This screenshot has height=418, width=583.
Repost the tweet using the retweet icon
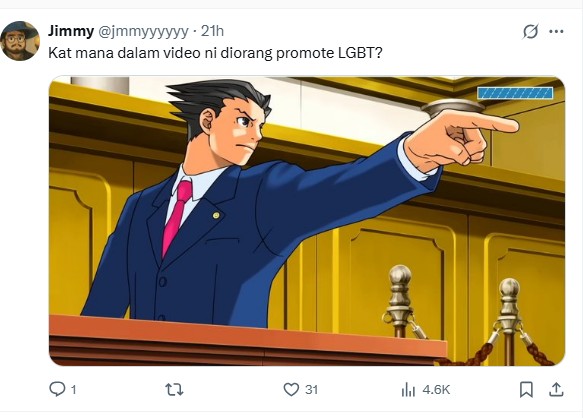pyautogui.click(x=174, y=390)
